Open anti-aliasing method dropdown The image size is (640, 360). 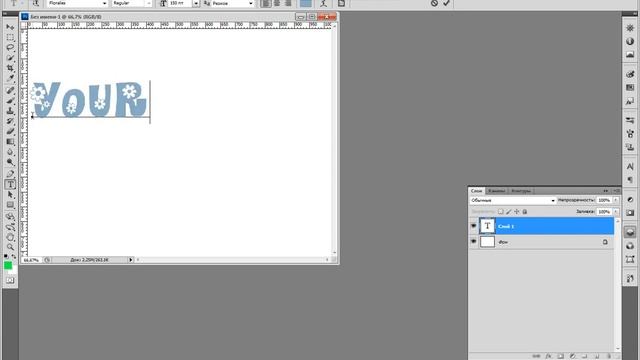[251, 3]
